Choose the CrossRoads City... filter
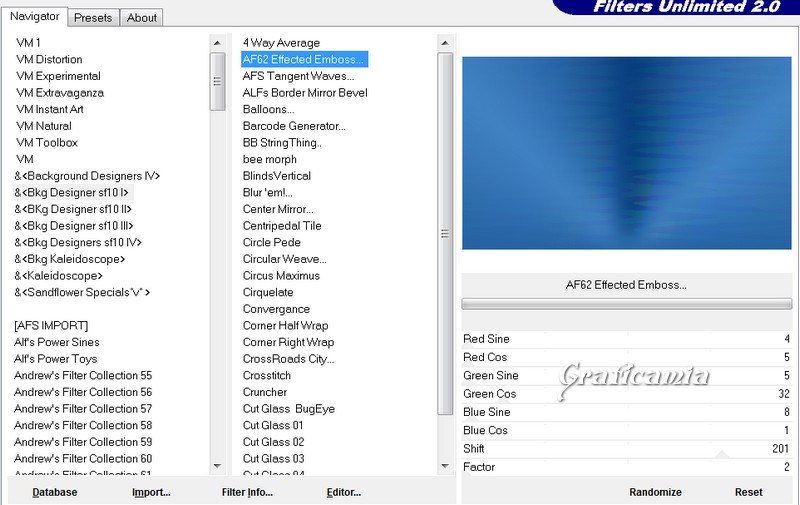This screenshot has height=505, width=800. click(x=288, y=359)
